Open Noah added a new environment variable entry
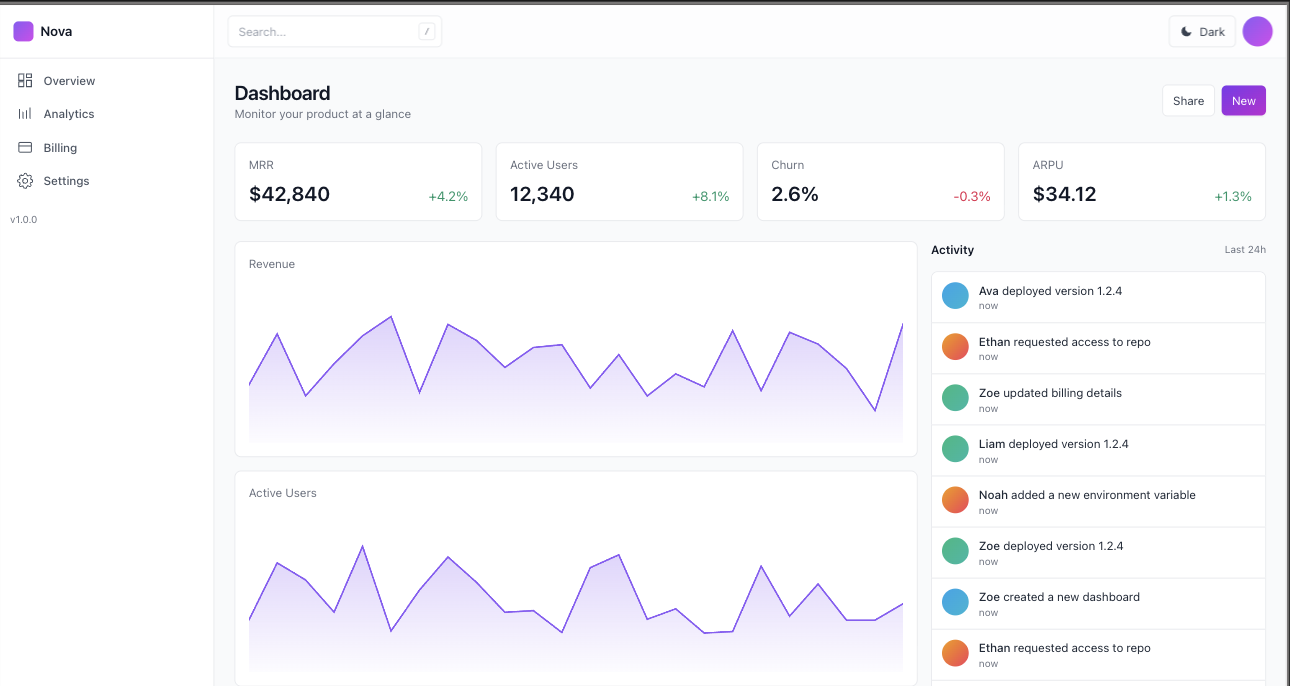Image resolution: width=1290 pixels, height=686 pixels. [1087, 496]
